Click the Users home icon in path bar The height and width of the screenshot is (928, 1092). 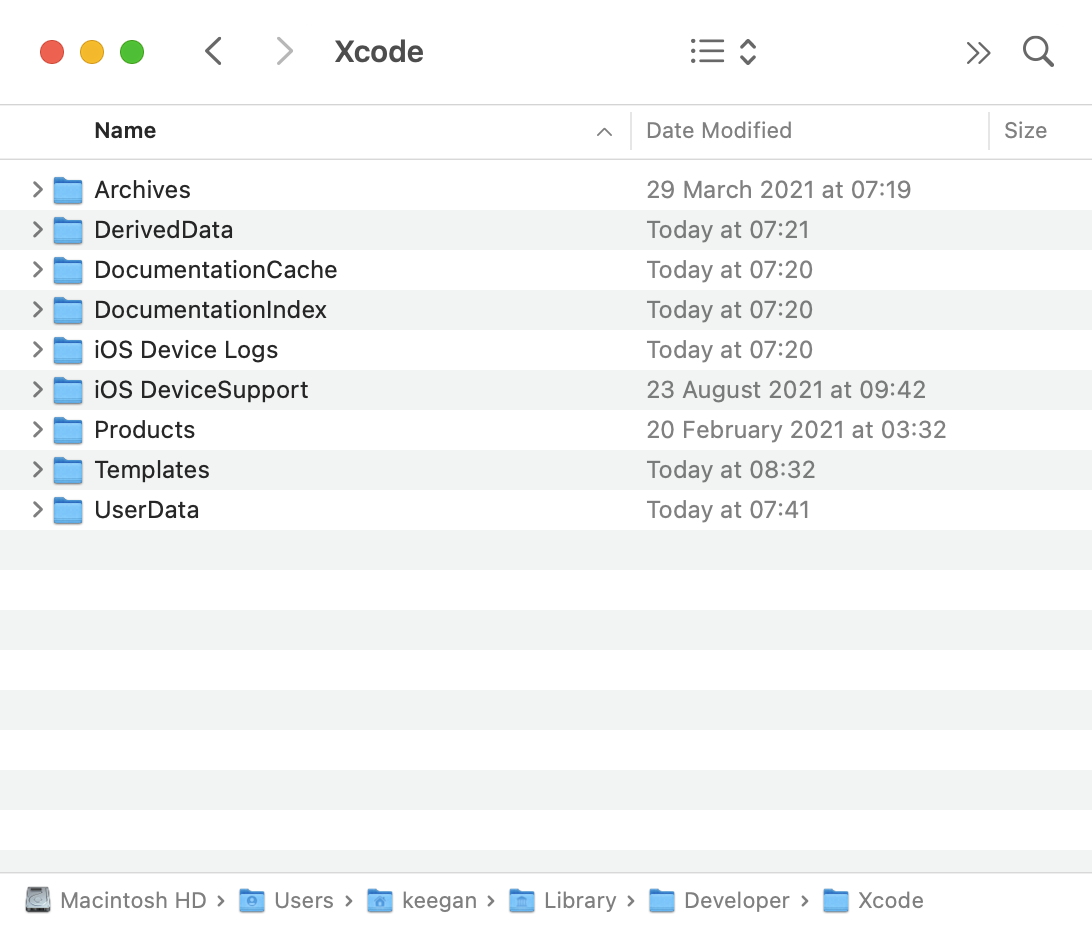(252, 900)
